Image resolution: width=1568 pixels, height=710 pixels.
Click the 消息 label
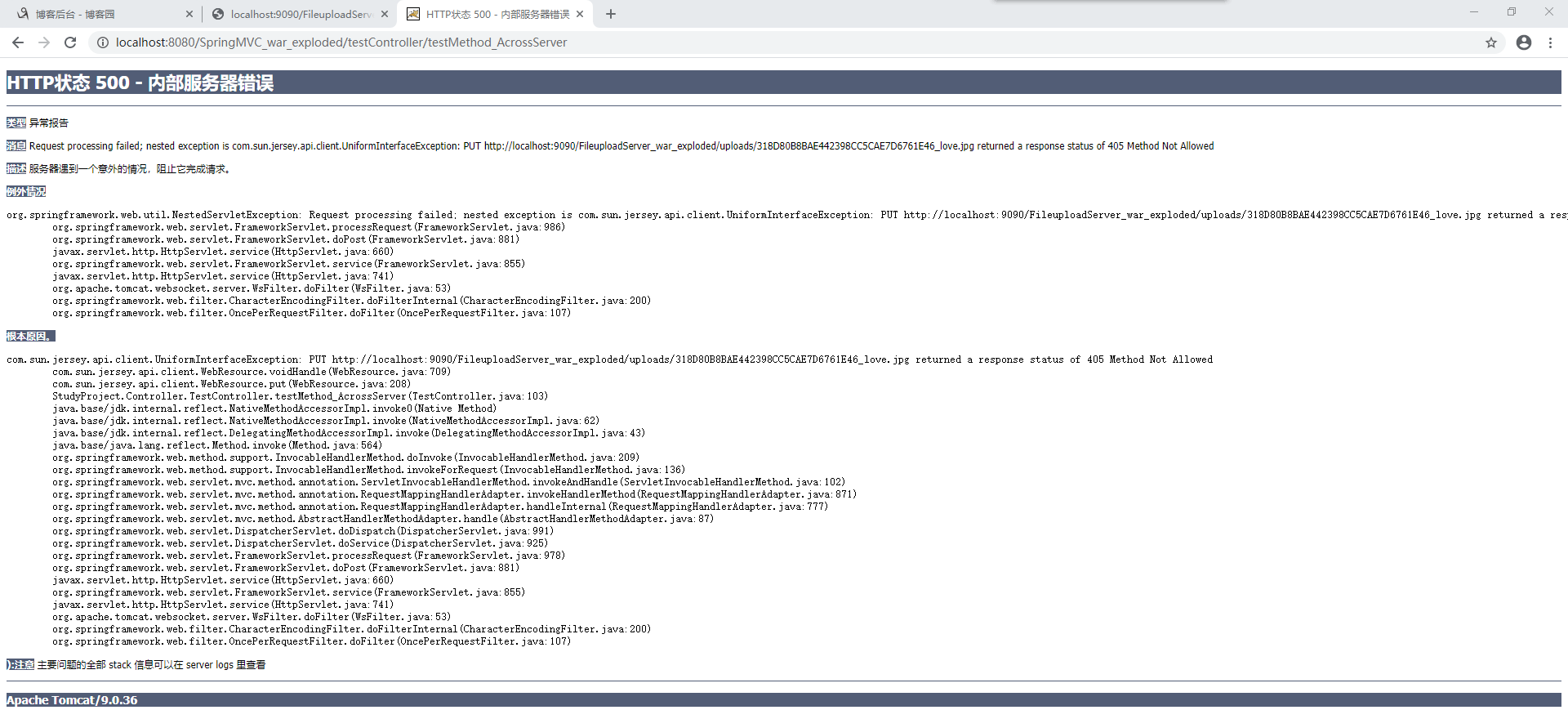[x=16, y=146]
